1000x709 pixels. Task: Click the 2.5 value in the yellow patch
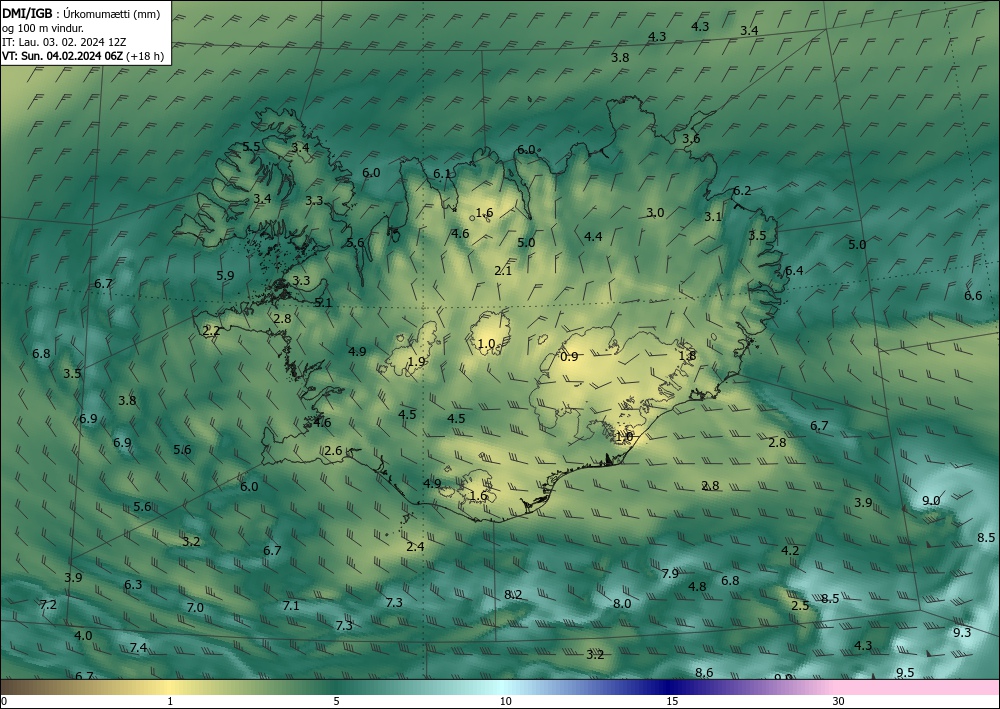800,605
